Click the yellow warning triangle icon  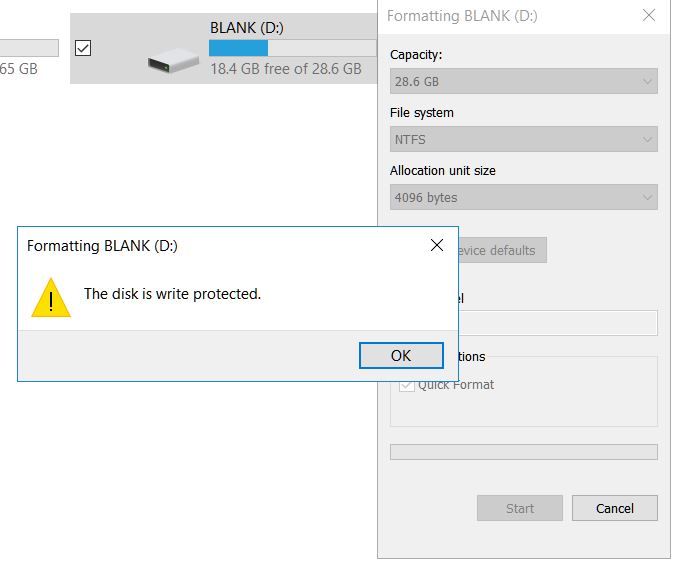pos(51,298)
